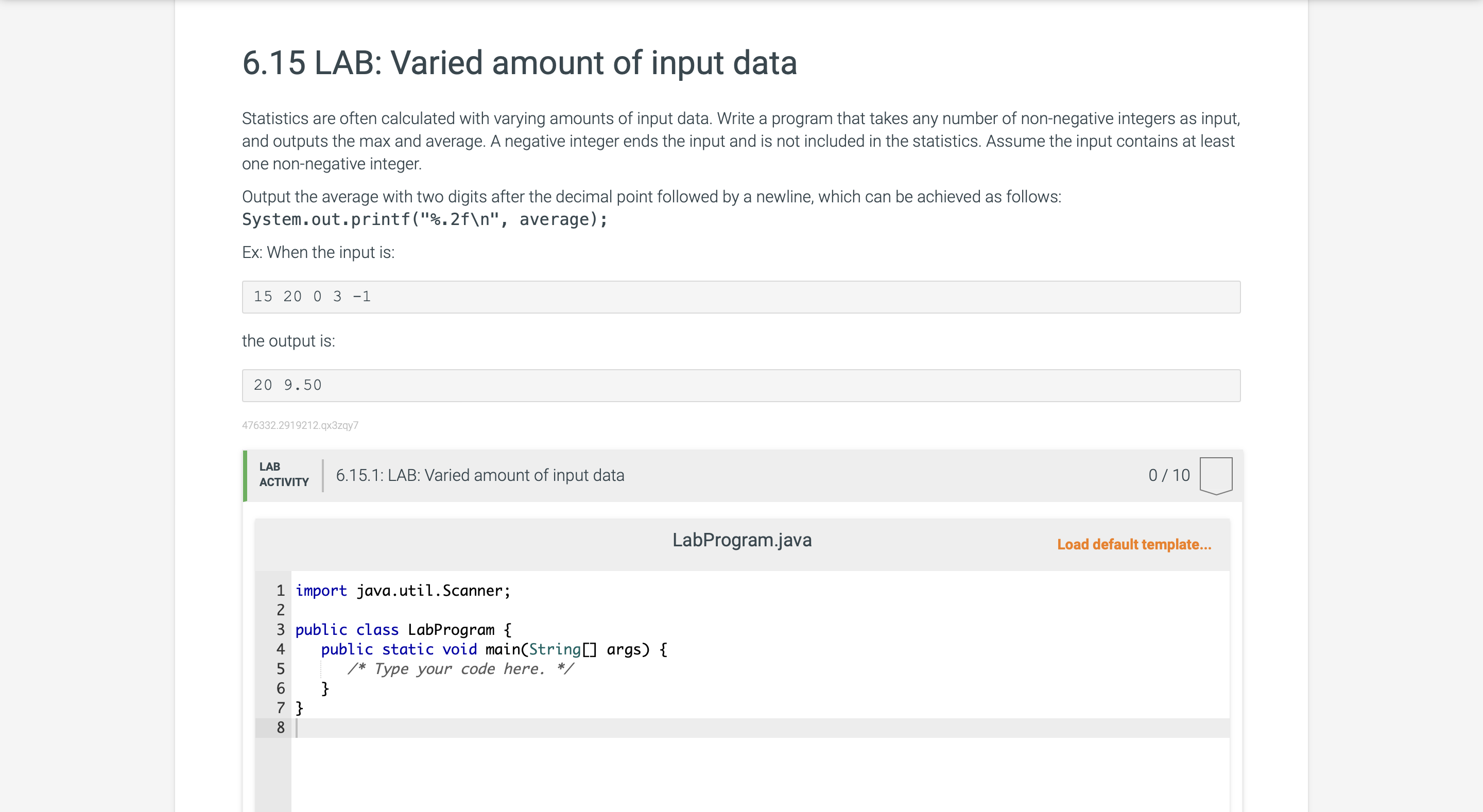Click the closing brace on line 7

pos(299,708)
